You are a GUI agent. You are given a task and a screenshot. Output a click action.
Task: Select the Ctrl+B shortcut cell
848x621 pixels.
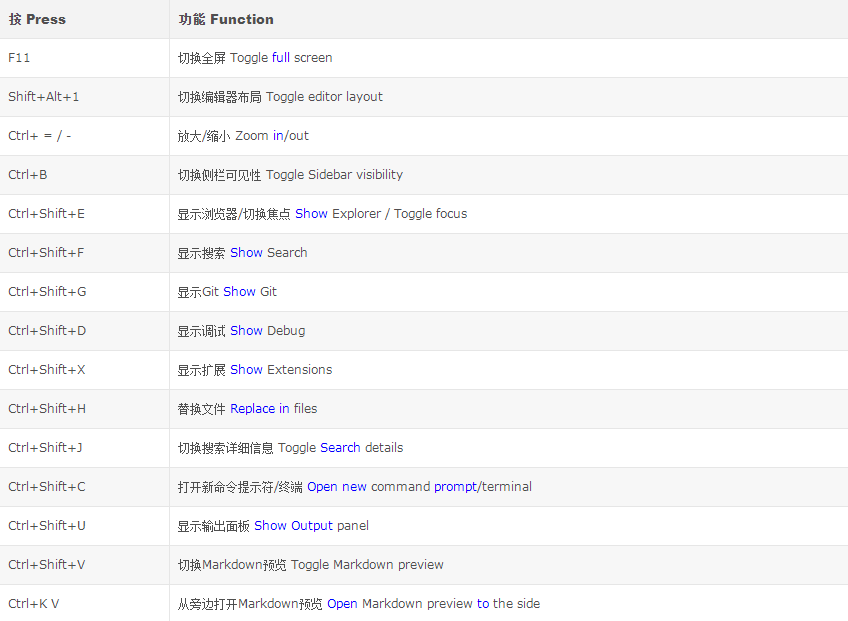(84, 175)
